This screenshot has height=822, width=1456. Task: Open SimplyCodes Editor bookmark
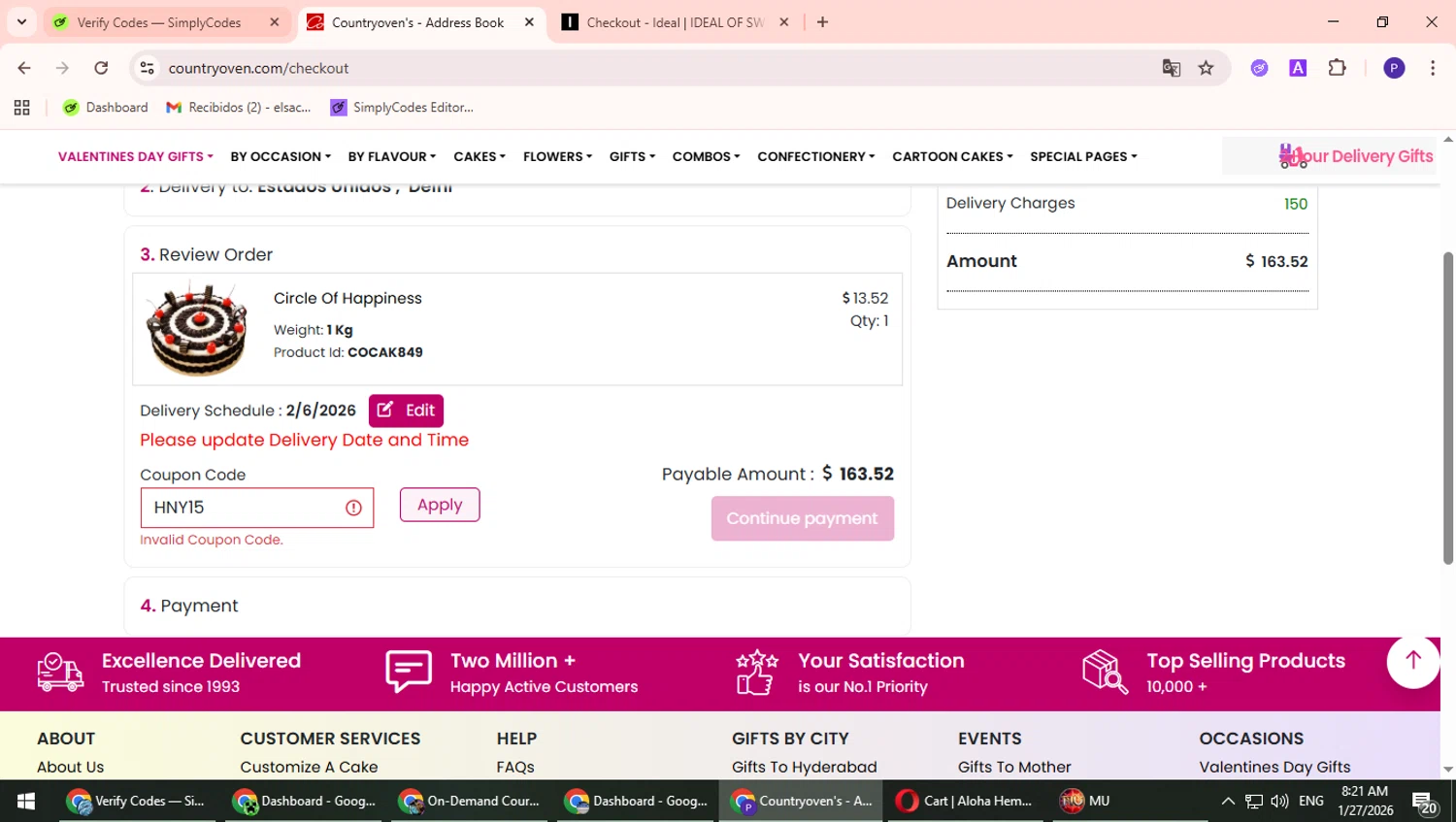tap(402, 108)
